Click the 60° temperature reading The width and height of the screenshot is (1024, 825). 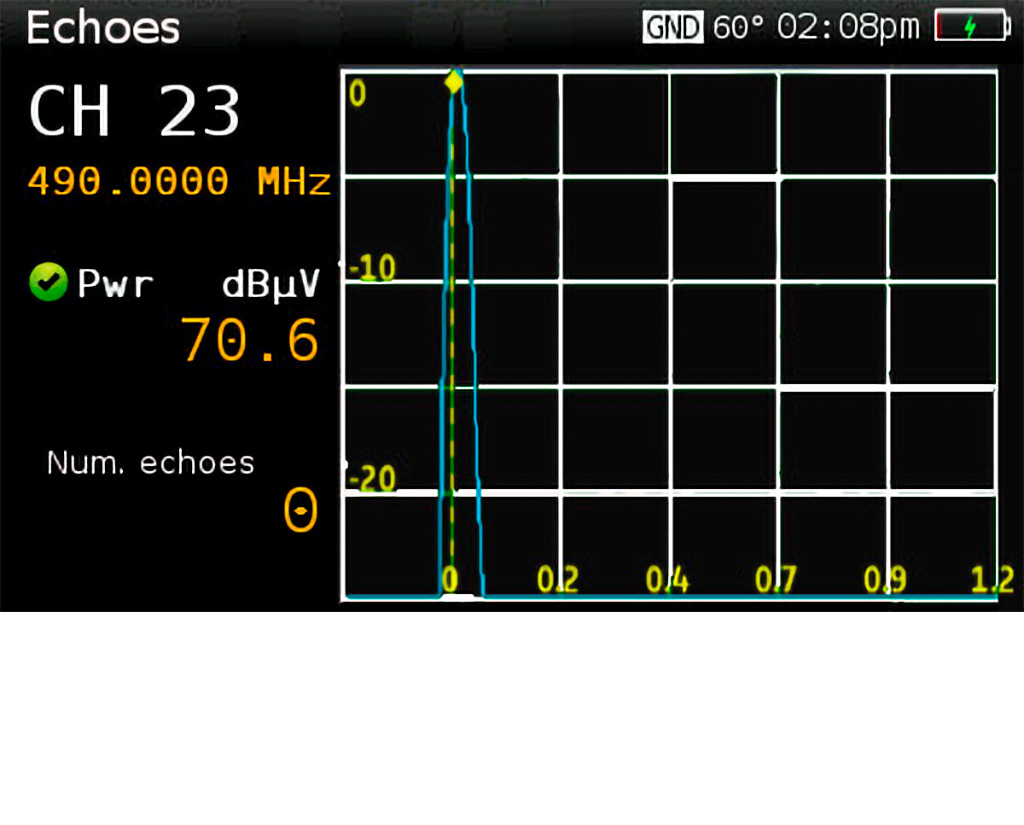pos(738,27)
